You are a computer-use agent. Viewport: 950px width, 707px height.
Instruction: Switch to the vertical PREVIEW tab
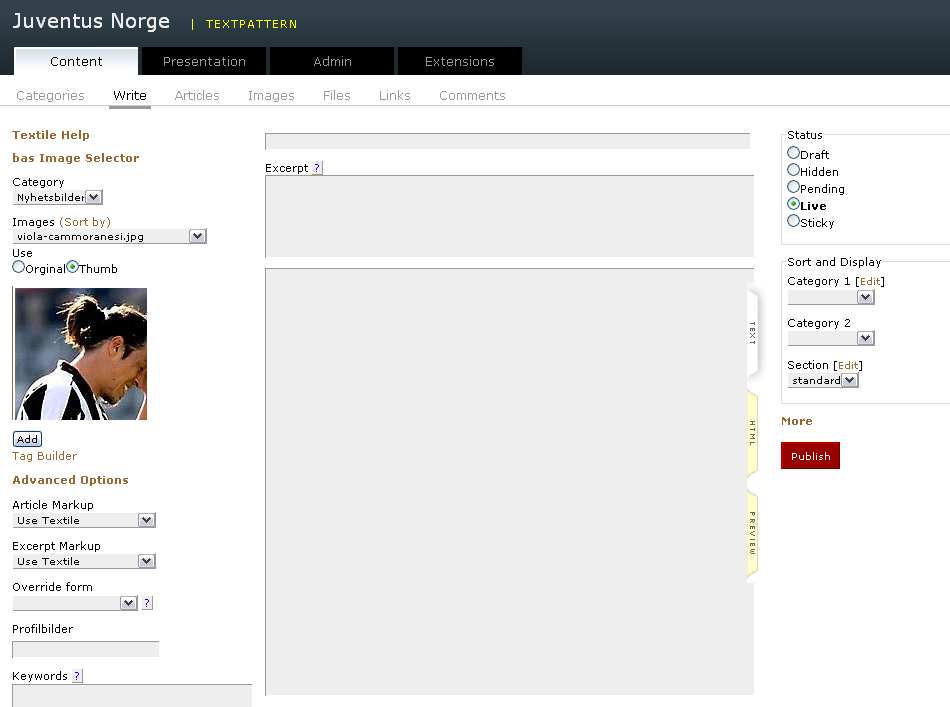[x=752, y=533]
